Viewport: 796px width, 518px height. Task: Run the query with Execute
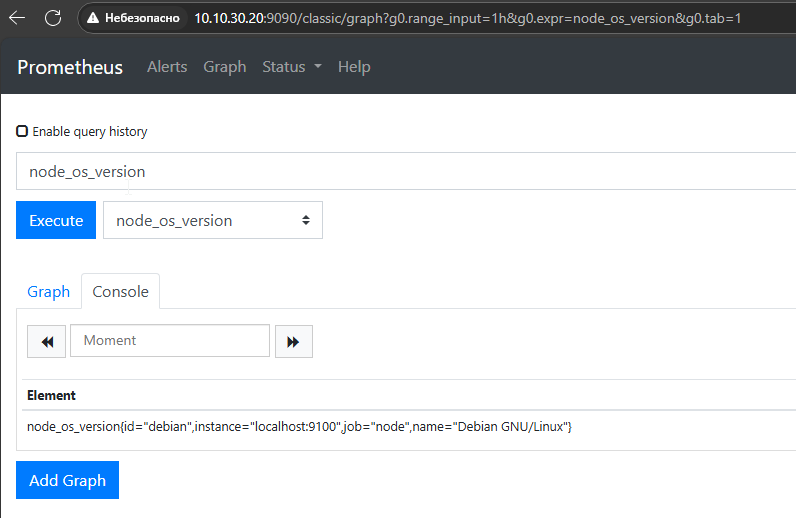pyautogui.click(x=56, y=220)
